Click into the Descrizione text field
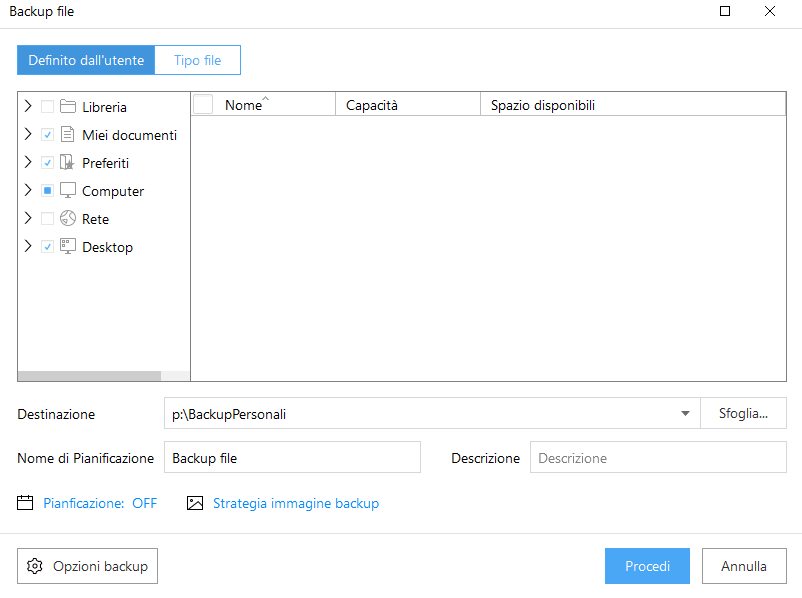 pos(658,458)
